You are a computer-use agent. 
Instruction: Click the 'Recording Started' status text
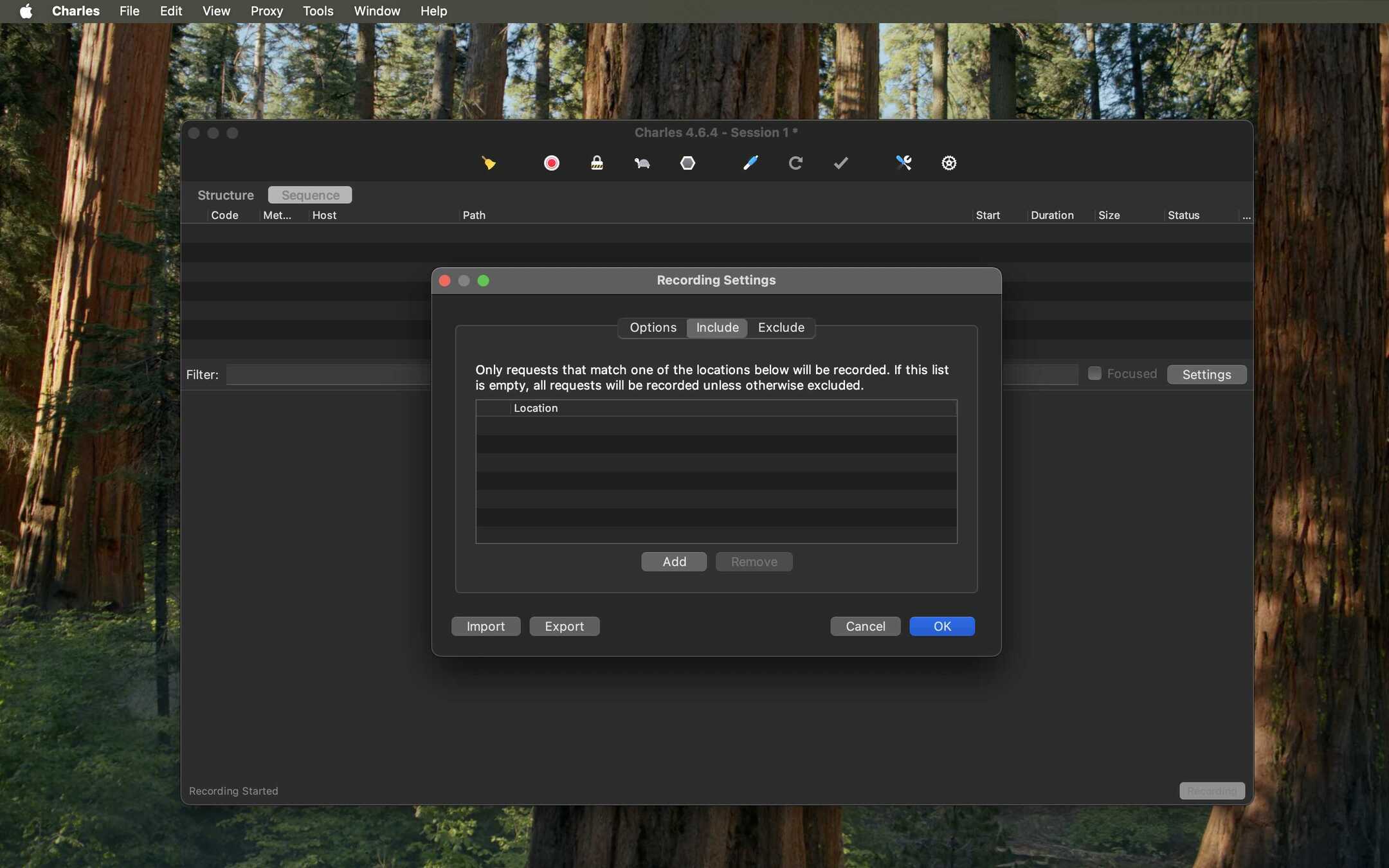click(233, 791)
